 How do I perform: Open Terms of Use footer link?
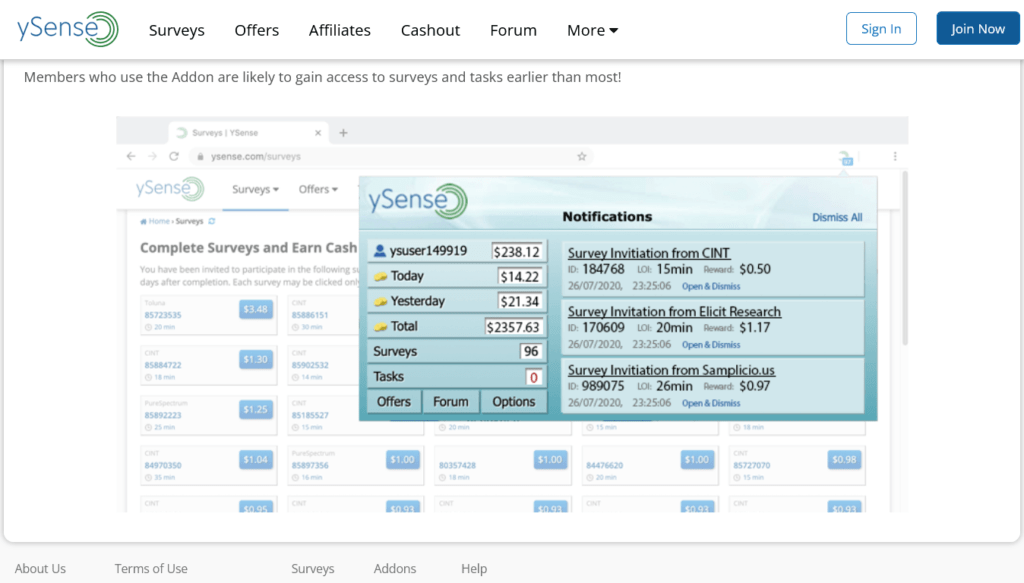click(x=151, y=569)
